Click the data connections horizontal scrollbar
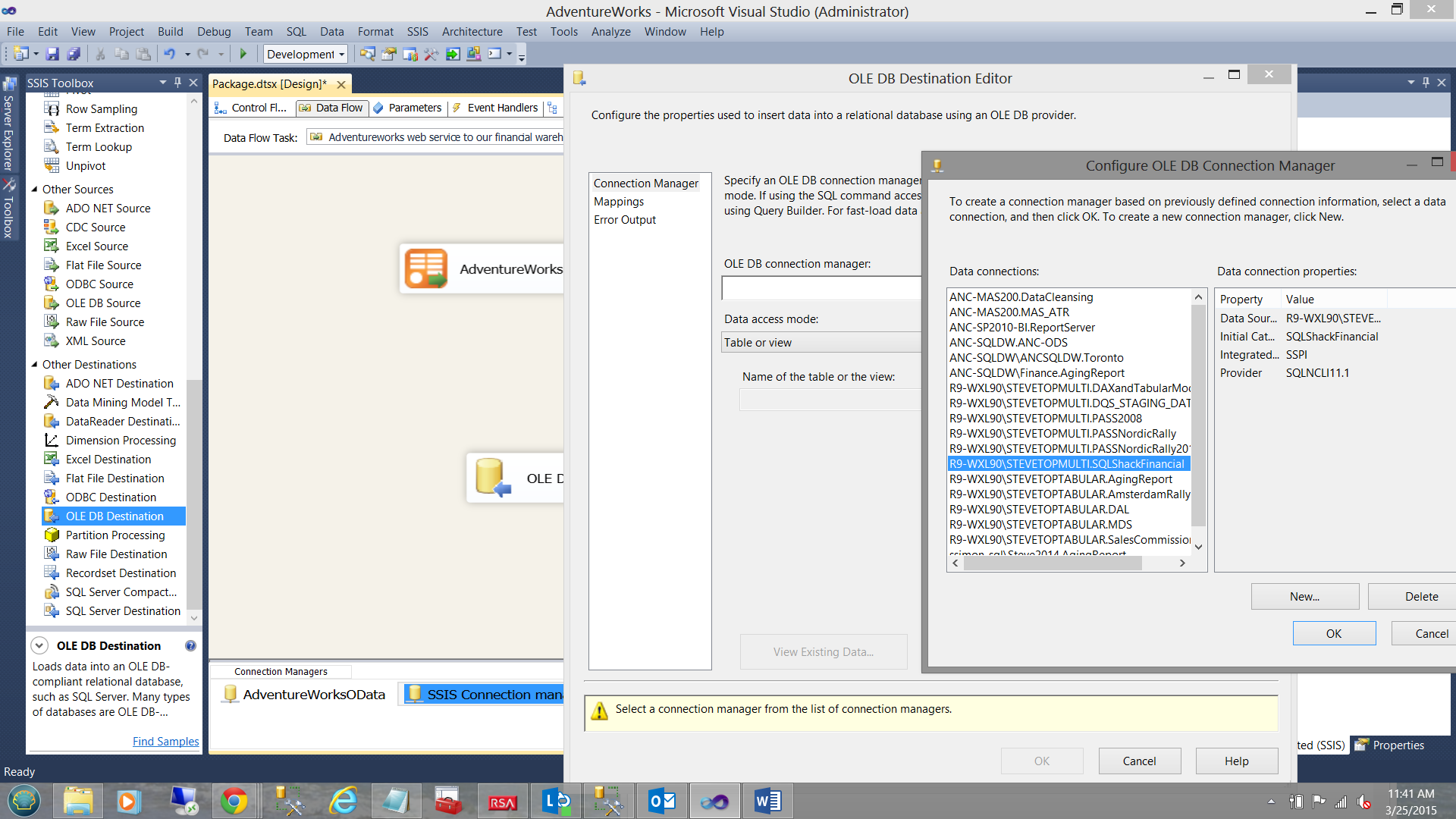 click(1053, 563)
